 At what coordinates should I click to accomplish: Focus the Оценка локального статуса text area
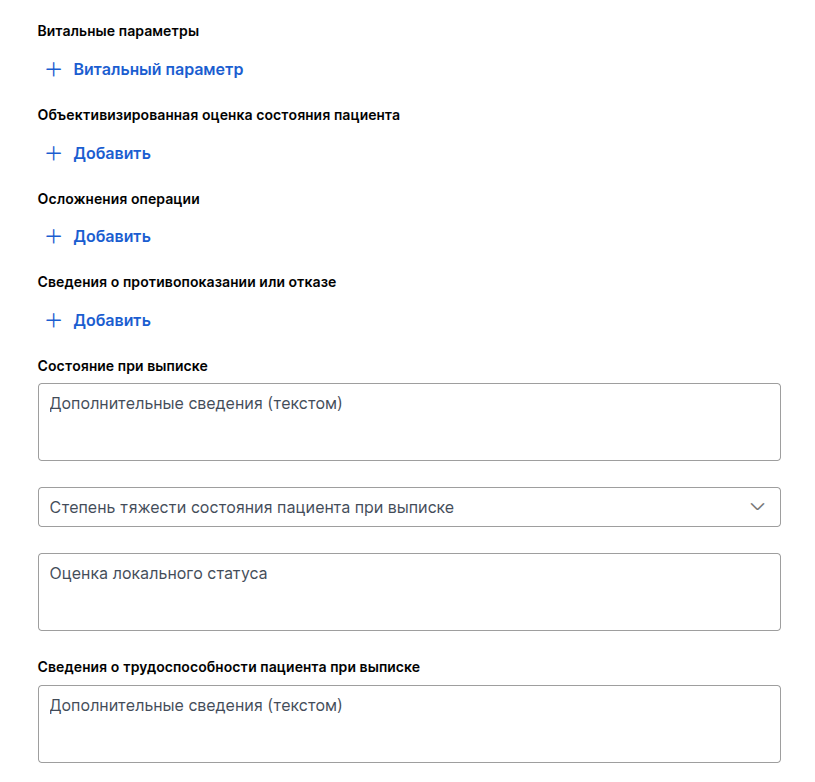pyautogui.click(x=409, y=592)
